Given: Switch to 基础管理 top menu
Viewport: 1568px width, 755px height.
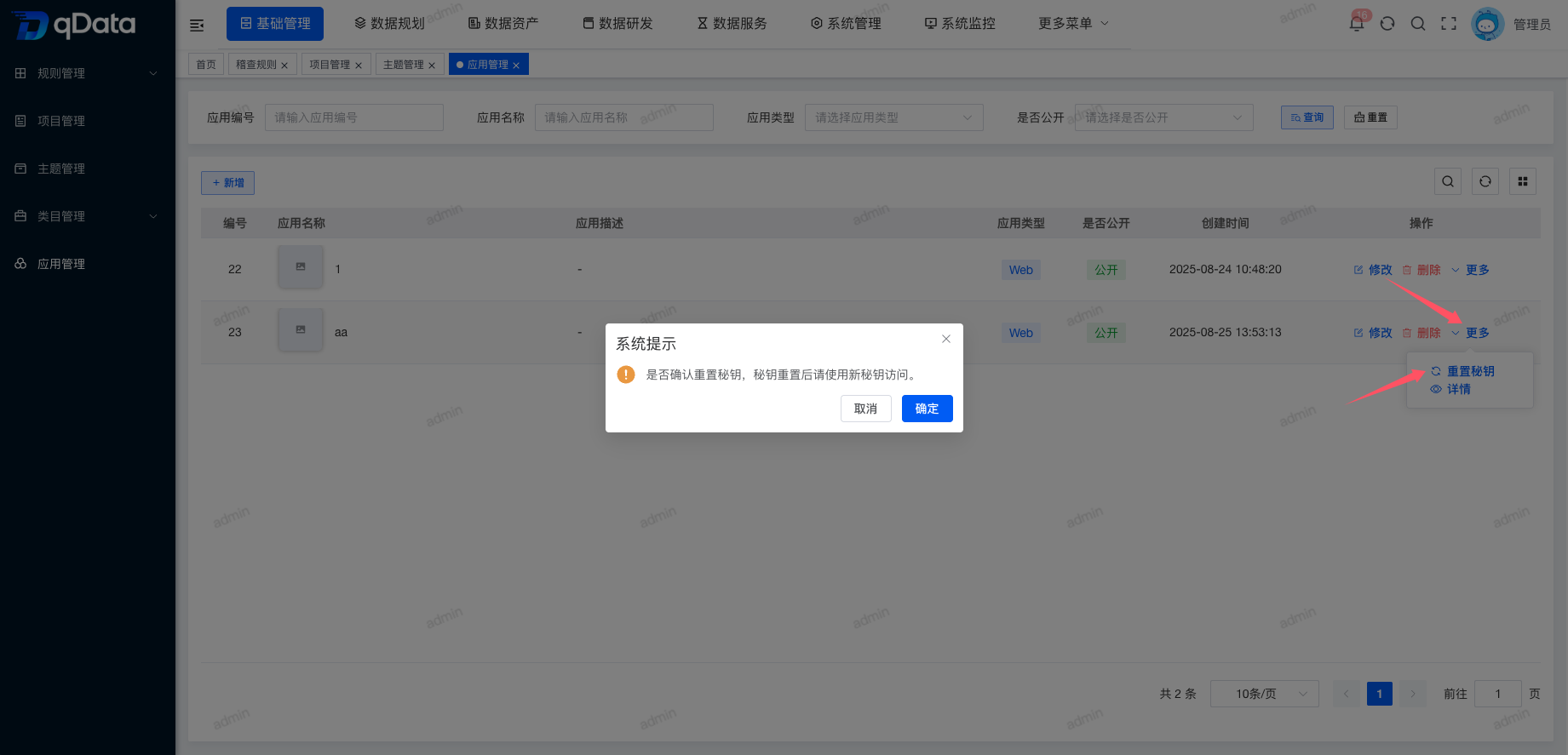Looking at the screenshot, I should [x=275, y=24].
